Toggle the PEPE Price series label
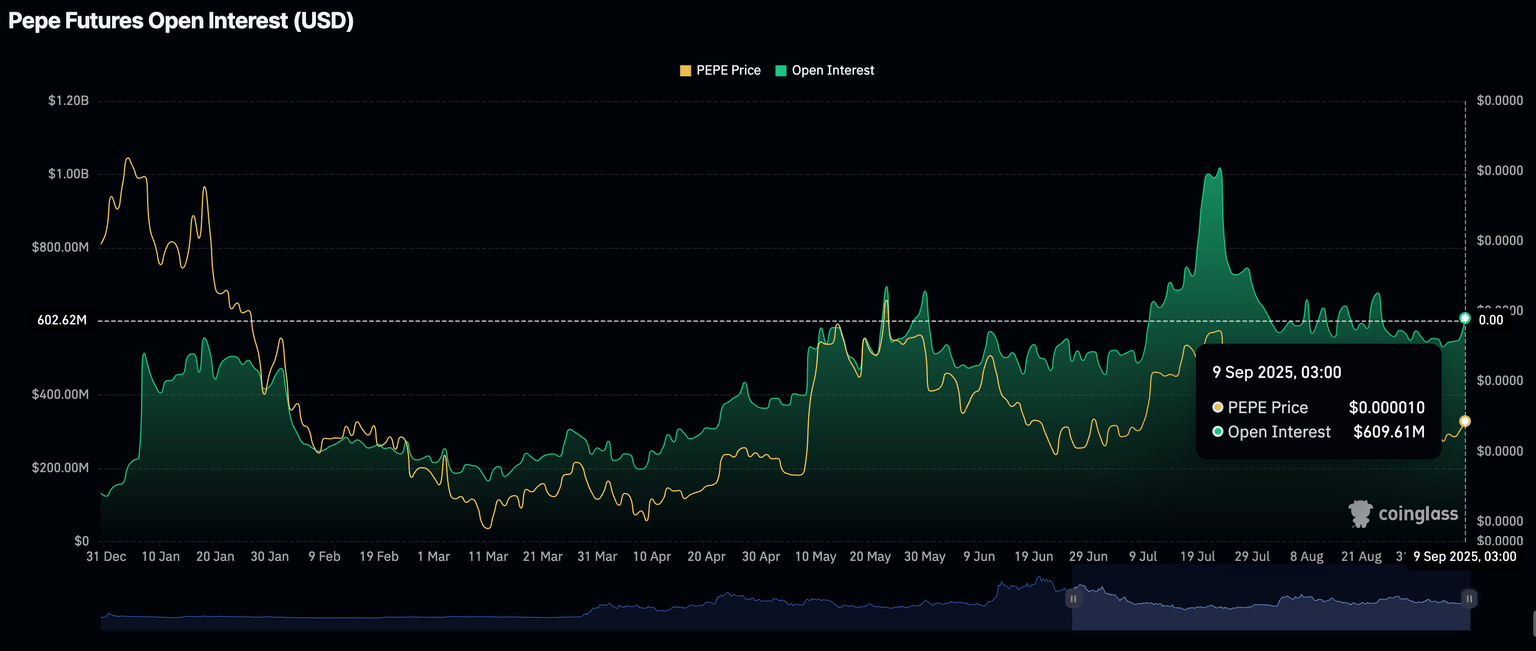Image resolution: width=1536 pixels, height=651 pixels. coord(728,71)
